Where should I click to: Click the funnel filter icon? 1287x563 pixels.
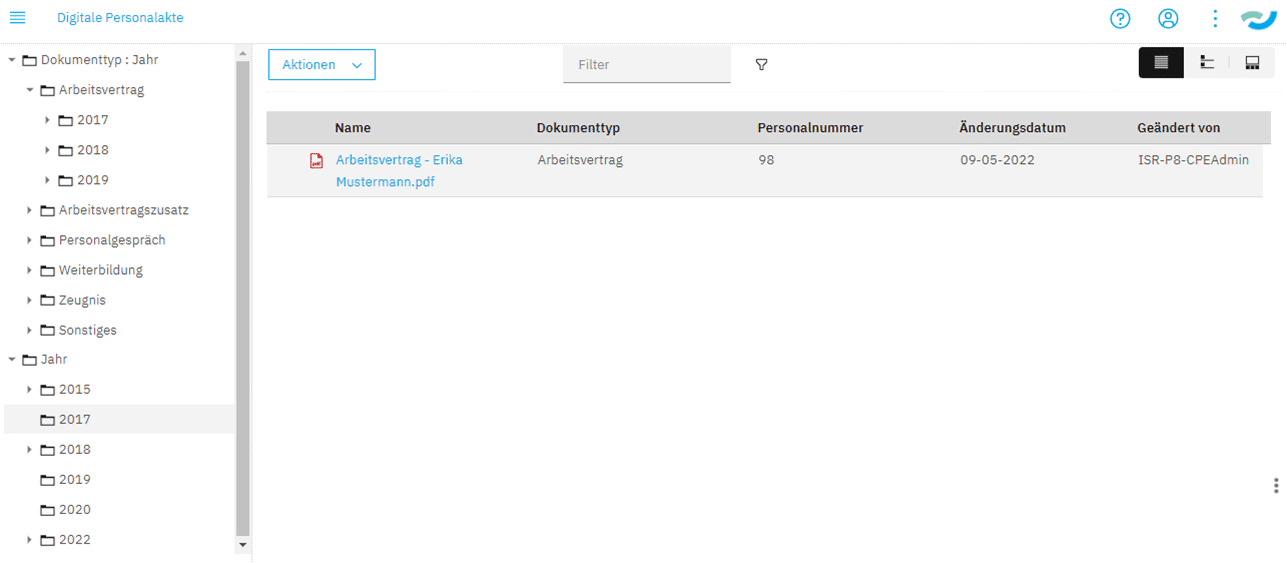tap(761, 65)
